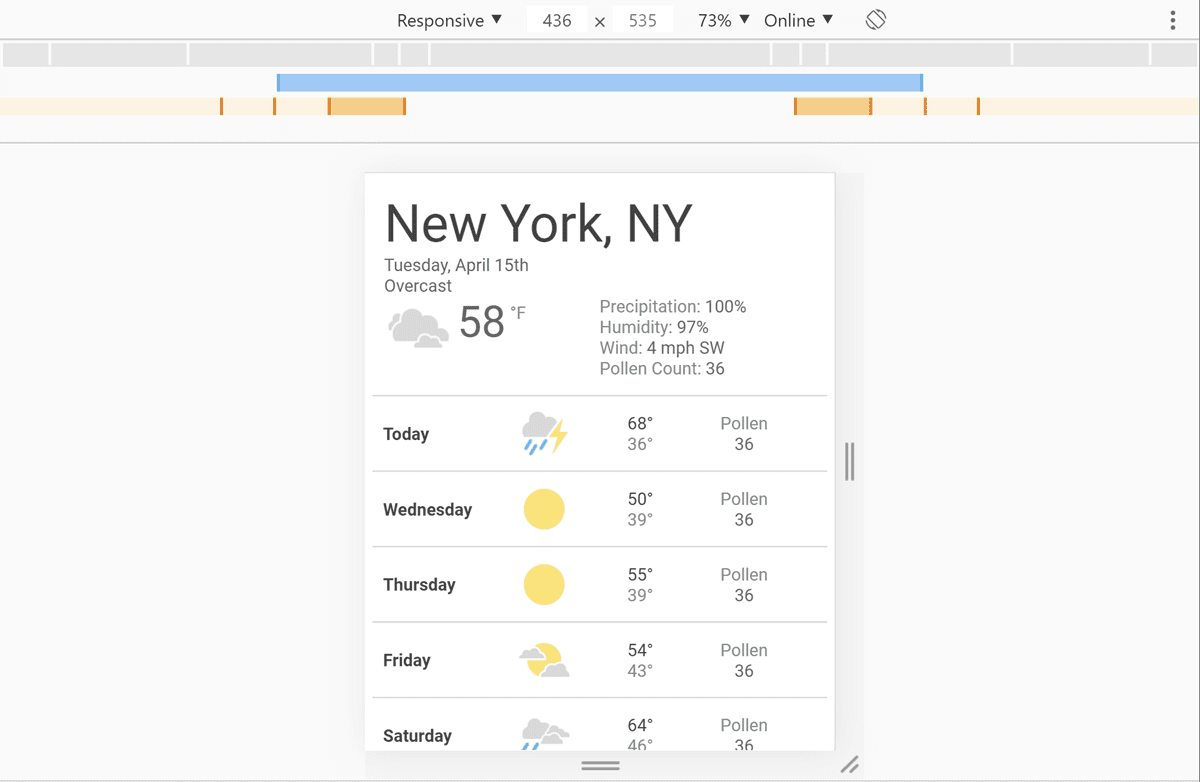Click the New York, NY heading

point(538,223)
